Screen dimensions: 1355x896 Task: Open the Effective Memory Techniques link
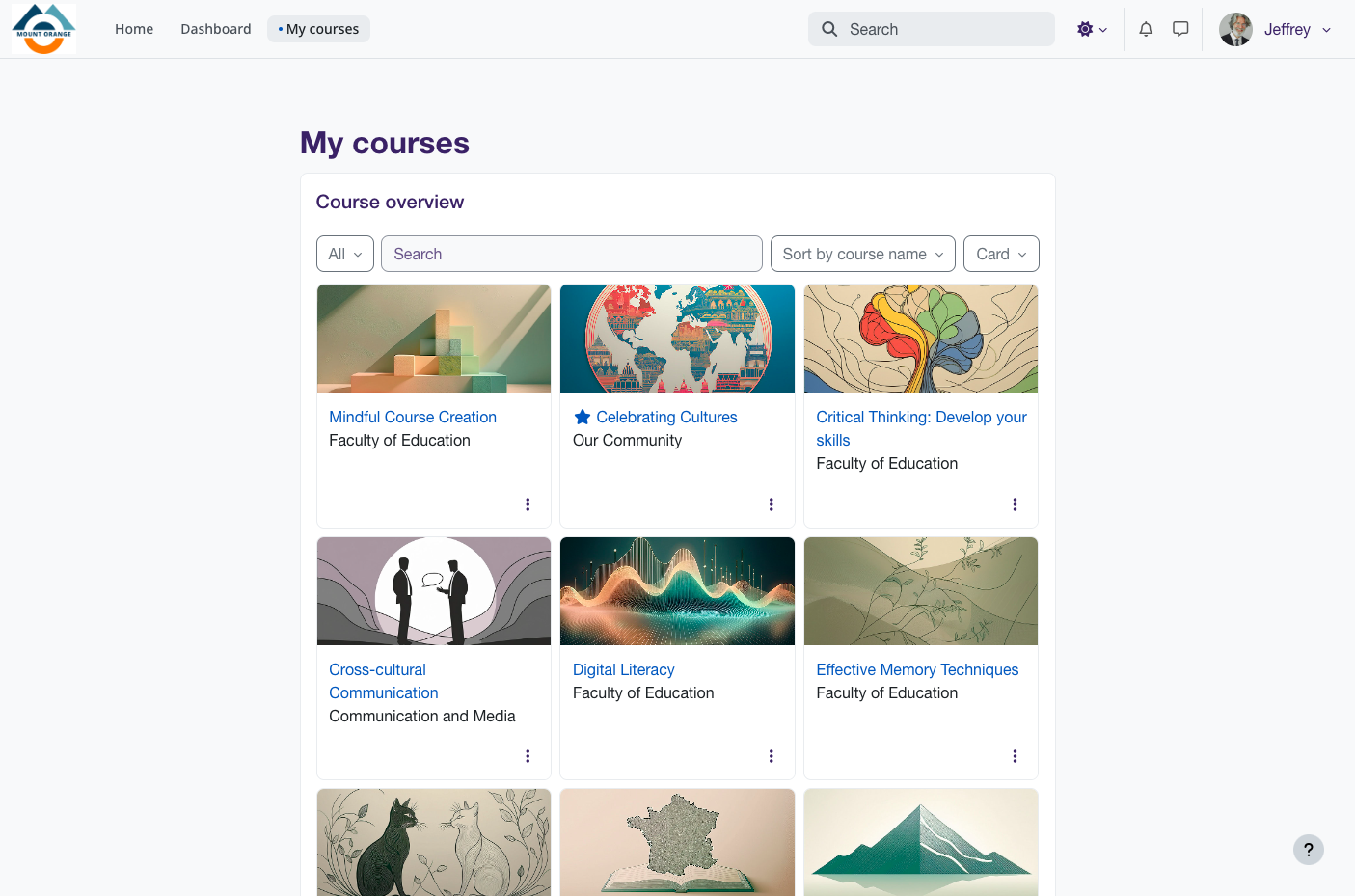click(917, 669)
